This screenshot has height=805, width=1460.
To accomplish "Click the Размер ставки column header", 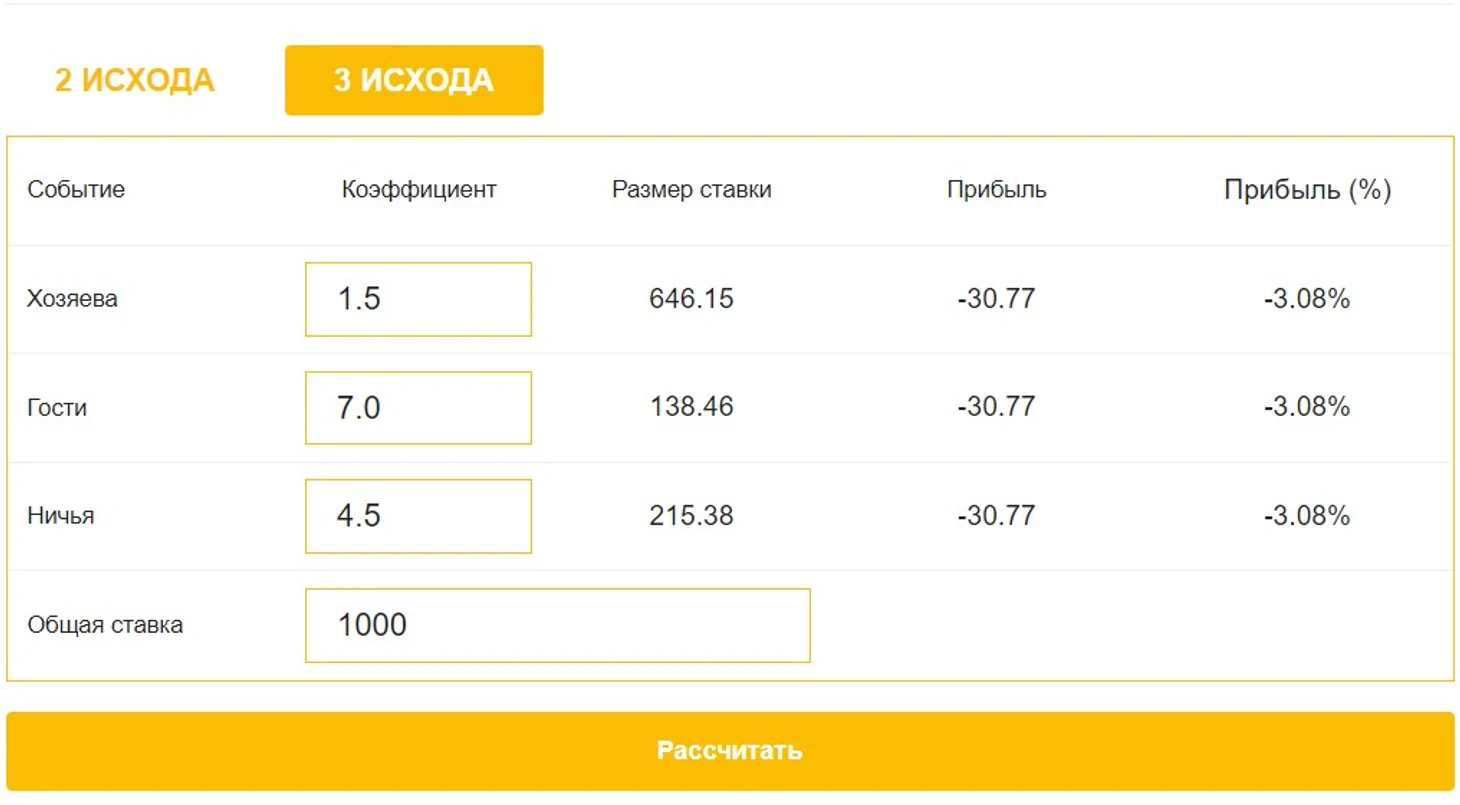I will point(691,190).
